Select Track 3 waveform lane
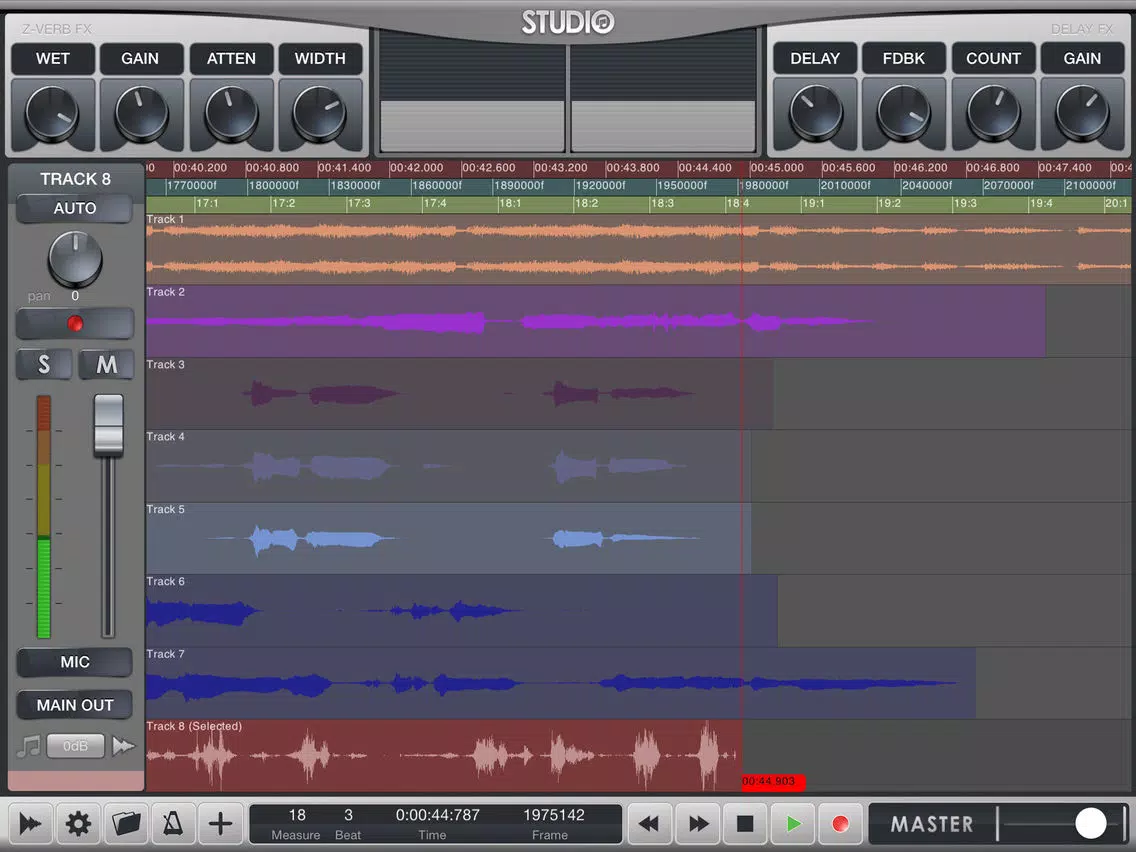This screenshot has height=852, width=1136. click(459, 393)
